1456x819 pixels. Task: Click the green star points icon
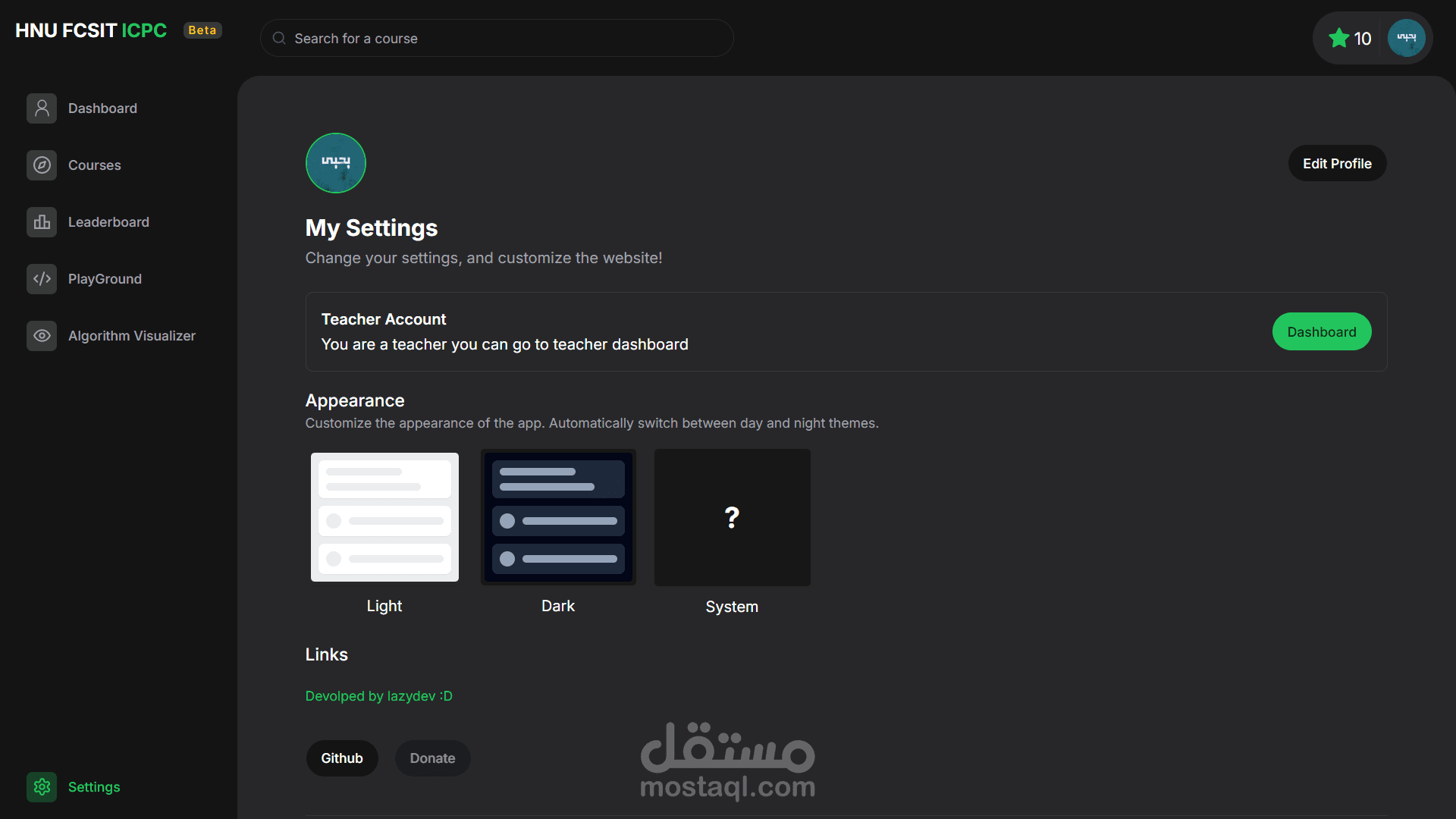(1338, 38)
